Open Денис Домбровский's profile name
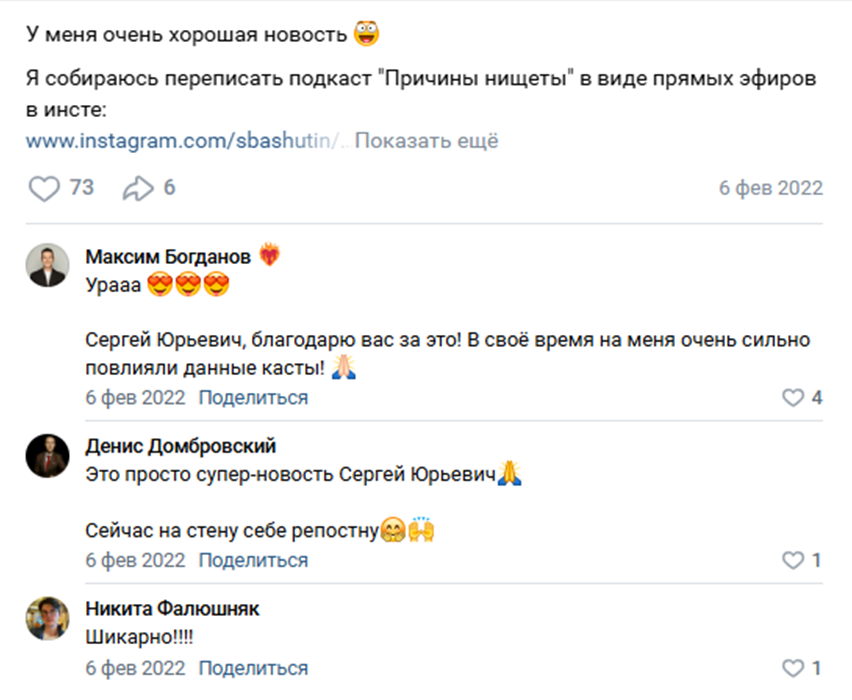 point(181,446)
